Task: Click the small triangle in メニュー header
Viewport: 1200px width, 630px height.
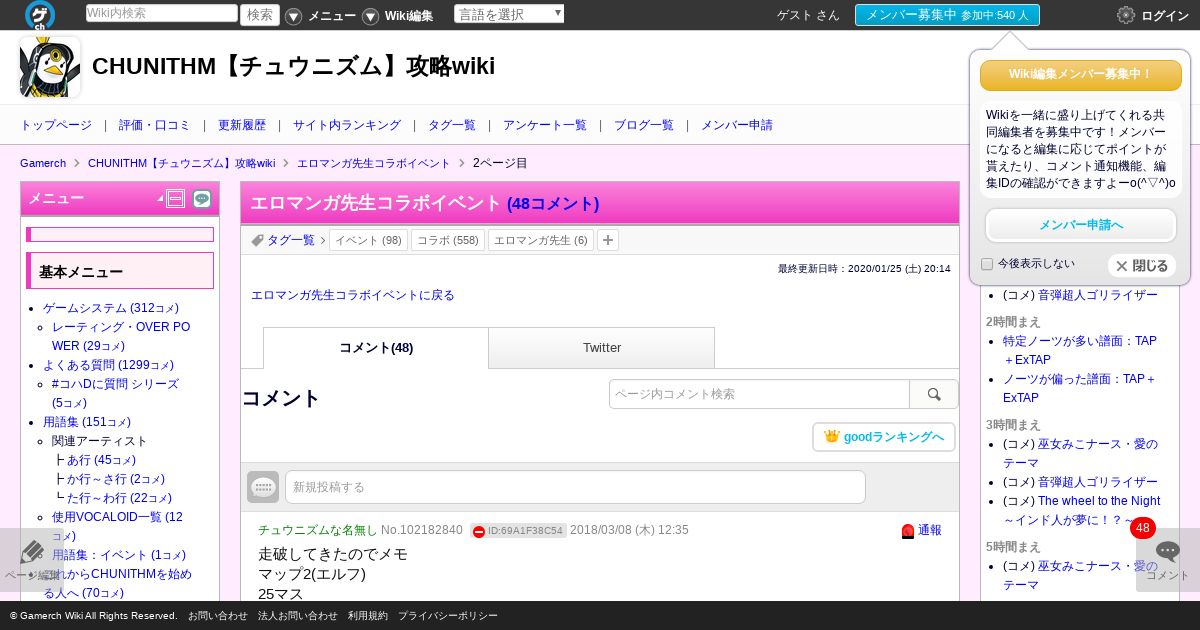Action: pyautogui.click(x=160, y=200)
